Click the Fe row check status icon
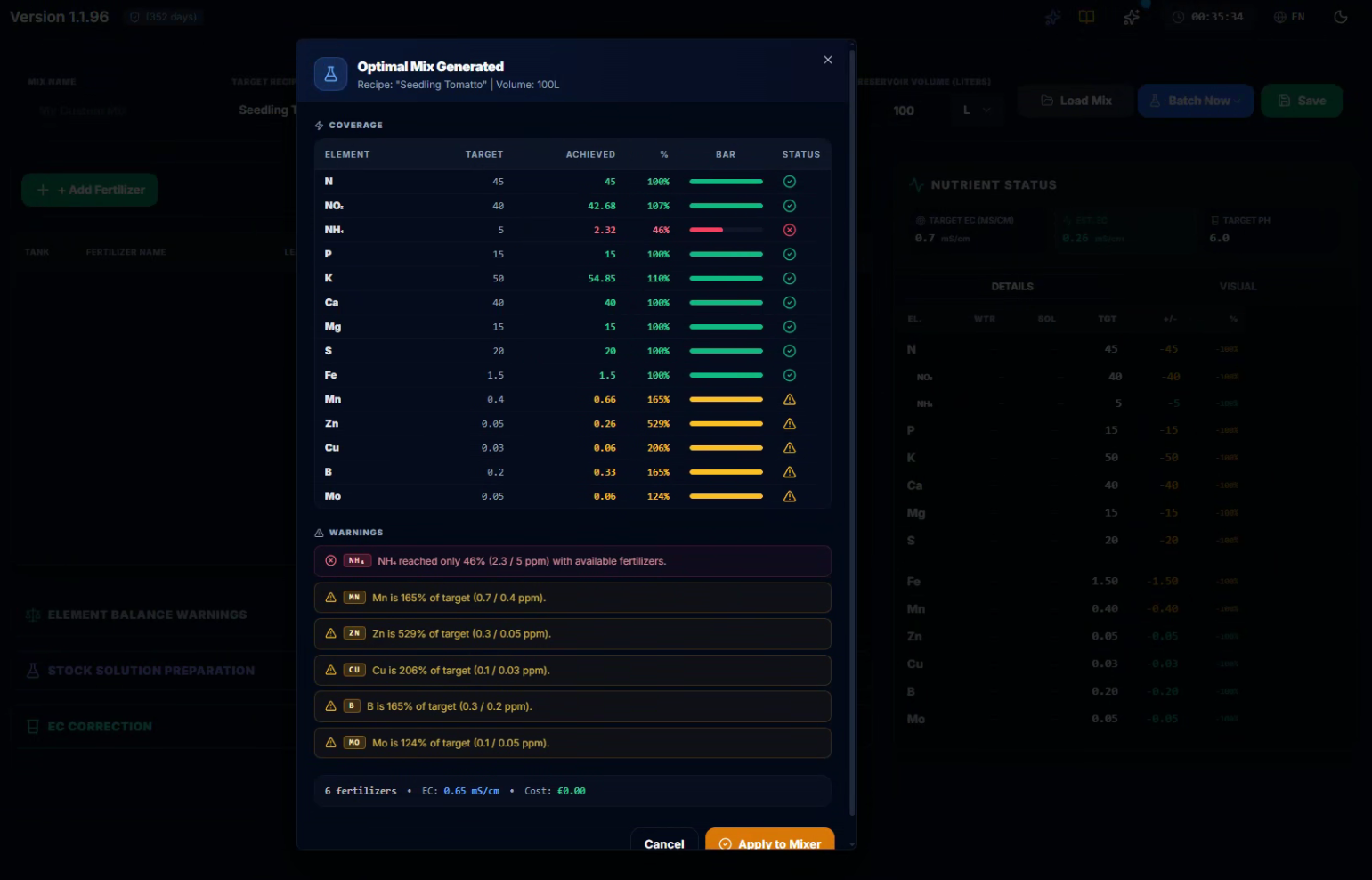The width and height of the screenshot is (1372, 880). [x=790, y=375]
